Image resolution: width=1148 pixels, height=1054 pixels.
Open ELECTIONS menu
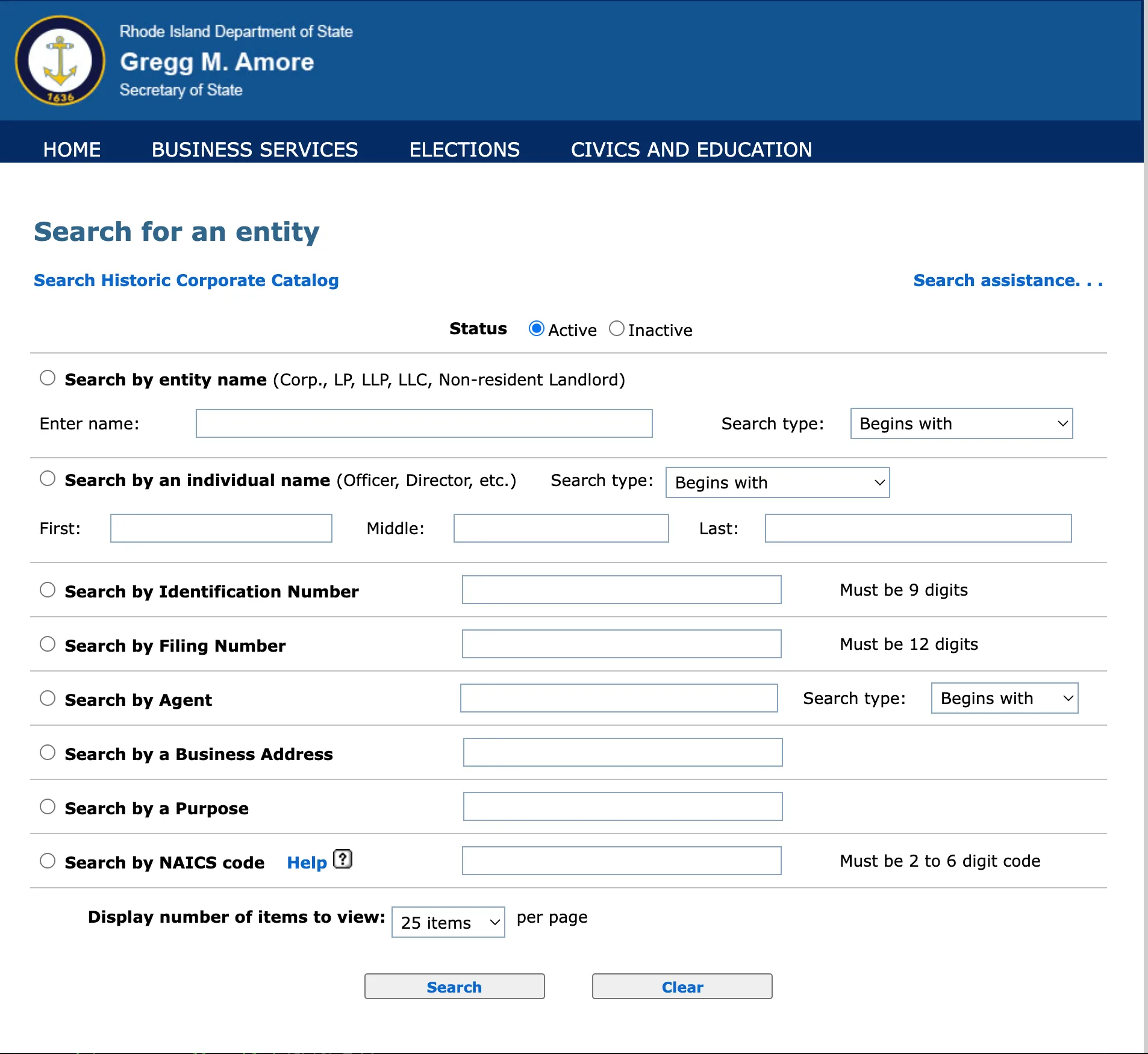coord(464,149)
